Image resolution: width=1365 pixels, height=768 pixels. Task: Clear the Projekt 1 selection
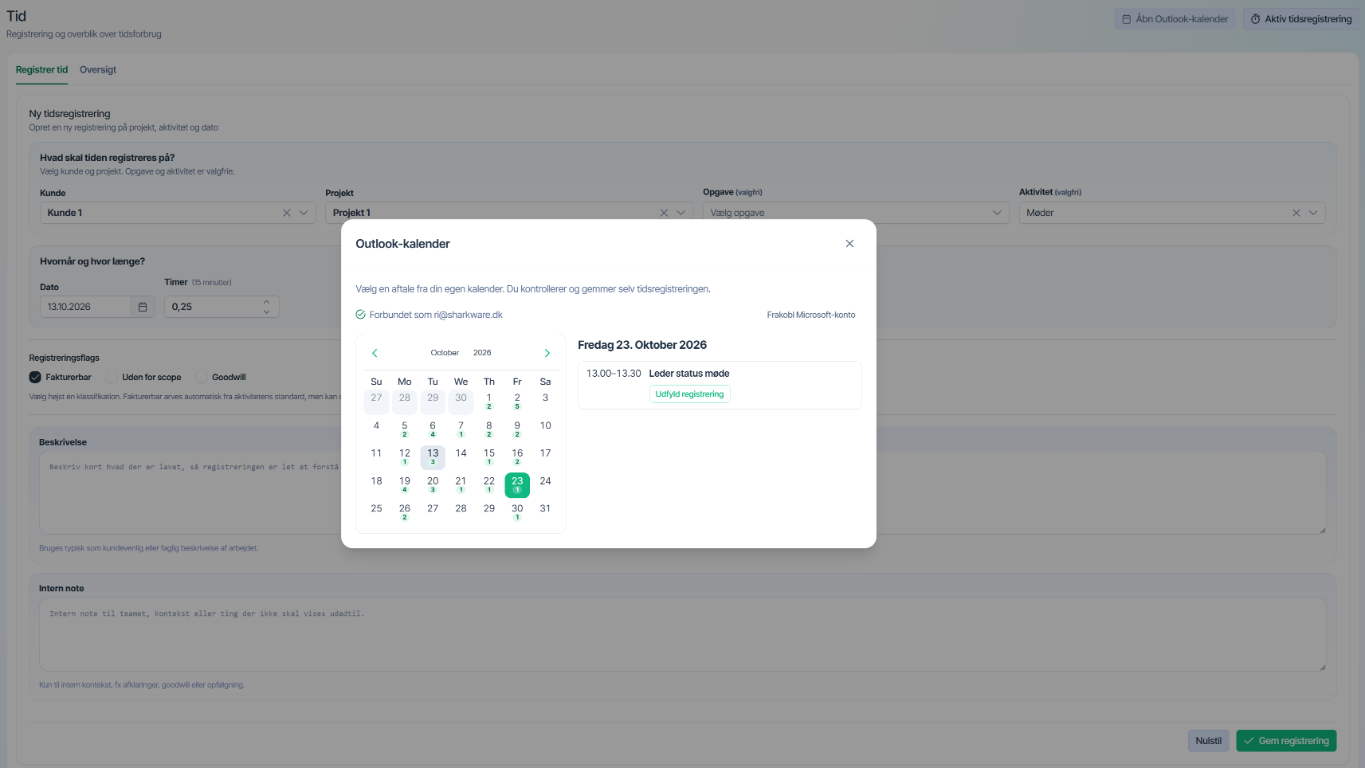click(x=664, y=213)
